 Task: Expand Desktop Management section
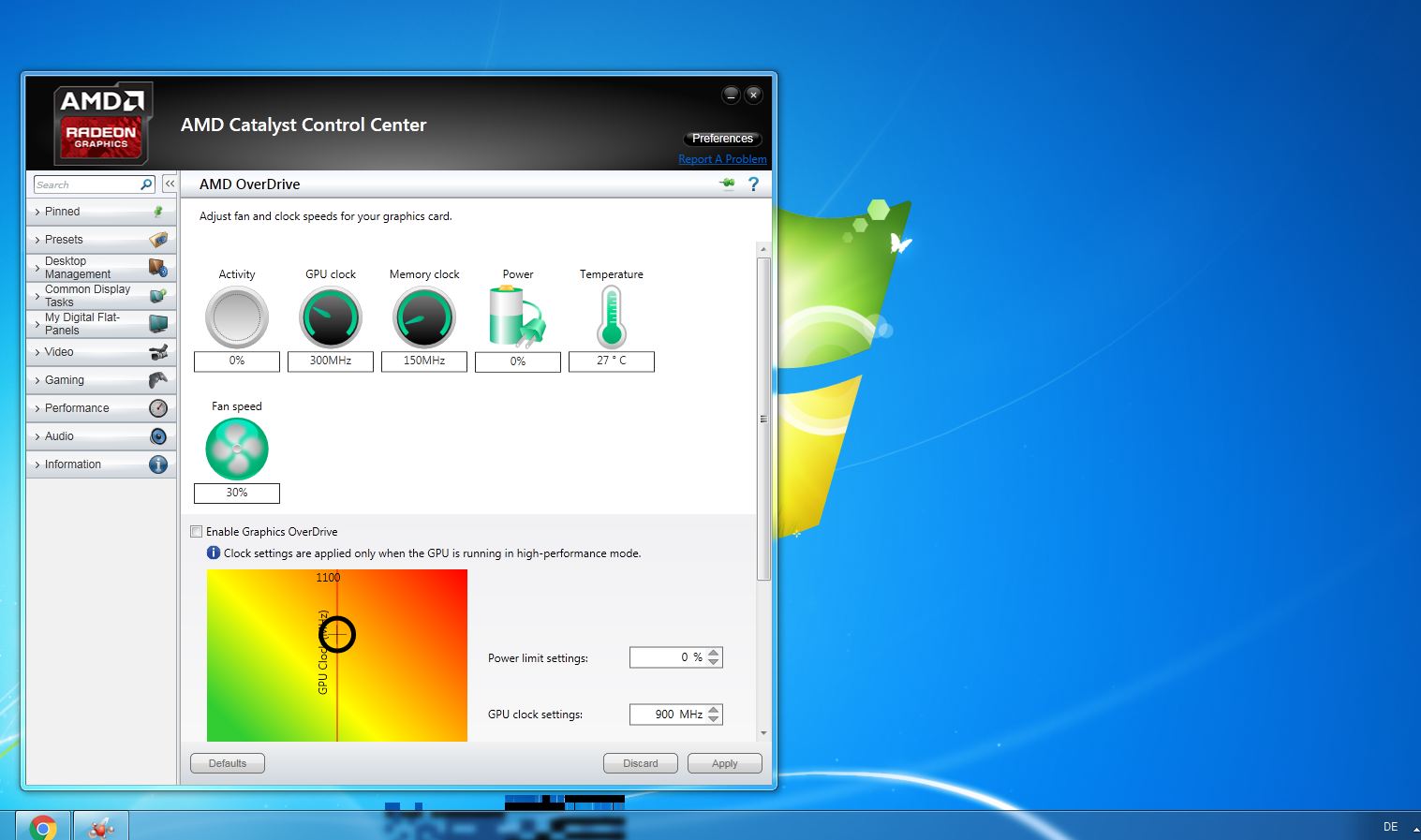pos(101,268)
